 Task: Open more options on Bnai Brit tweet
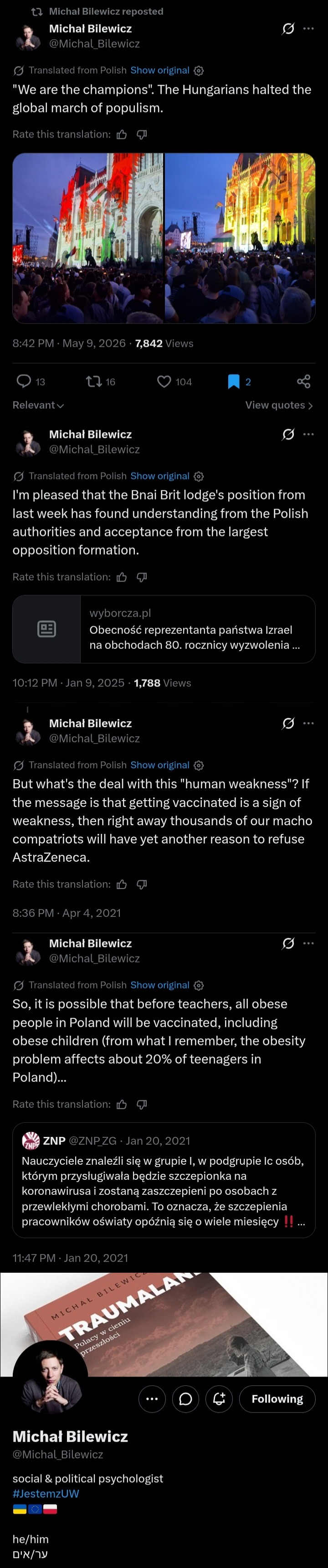(x=308, y=434)
